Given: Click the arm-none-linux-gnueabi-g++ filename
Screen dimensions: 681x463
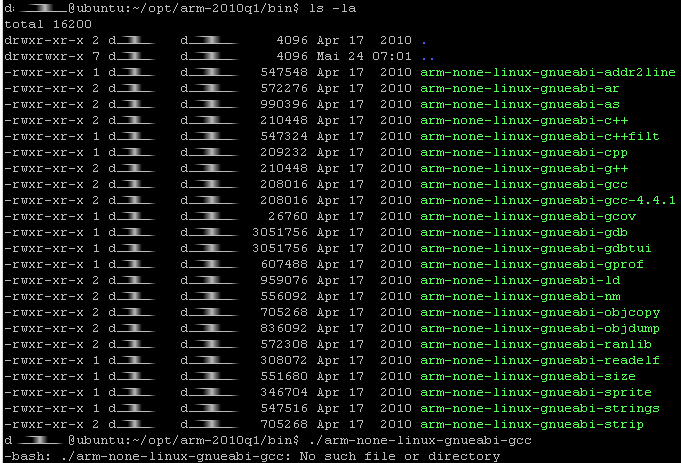Looking at the screenshot, I should click(524, 168).
